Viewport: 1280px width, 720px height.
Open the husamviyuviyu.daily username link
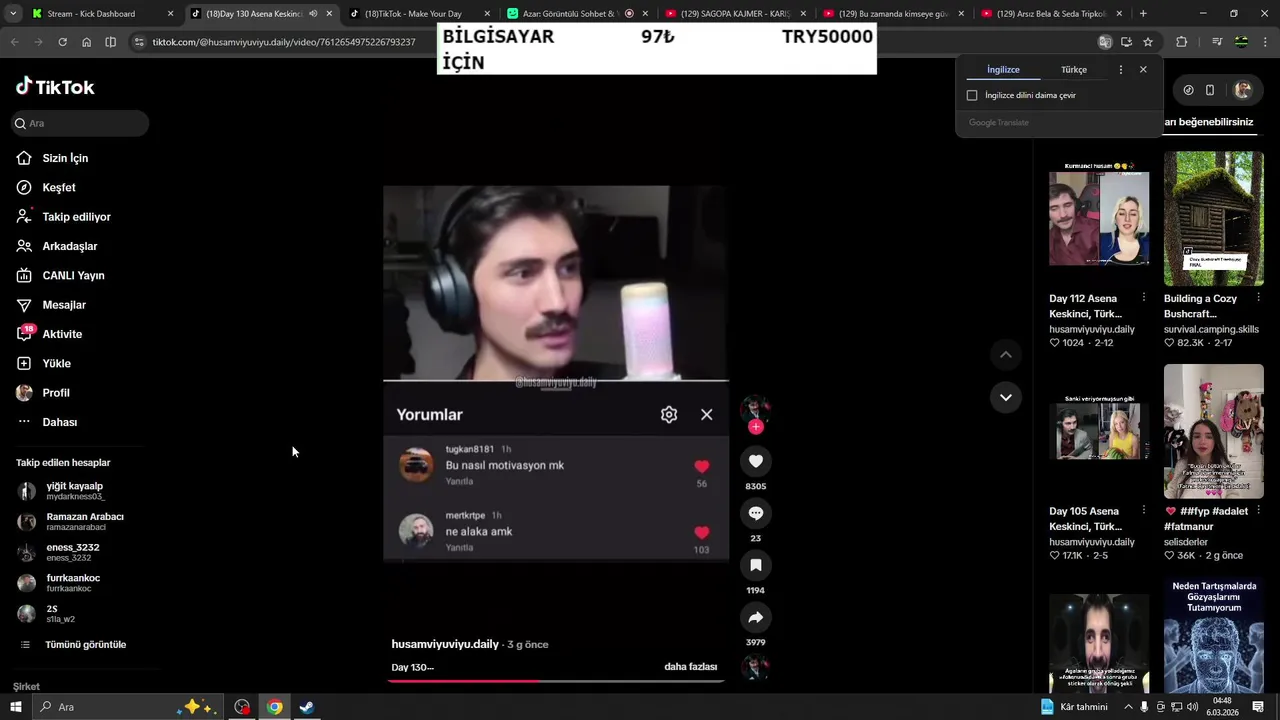pyautogui.click(x=445, y=644)
